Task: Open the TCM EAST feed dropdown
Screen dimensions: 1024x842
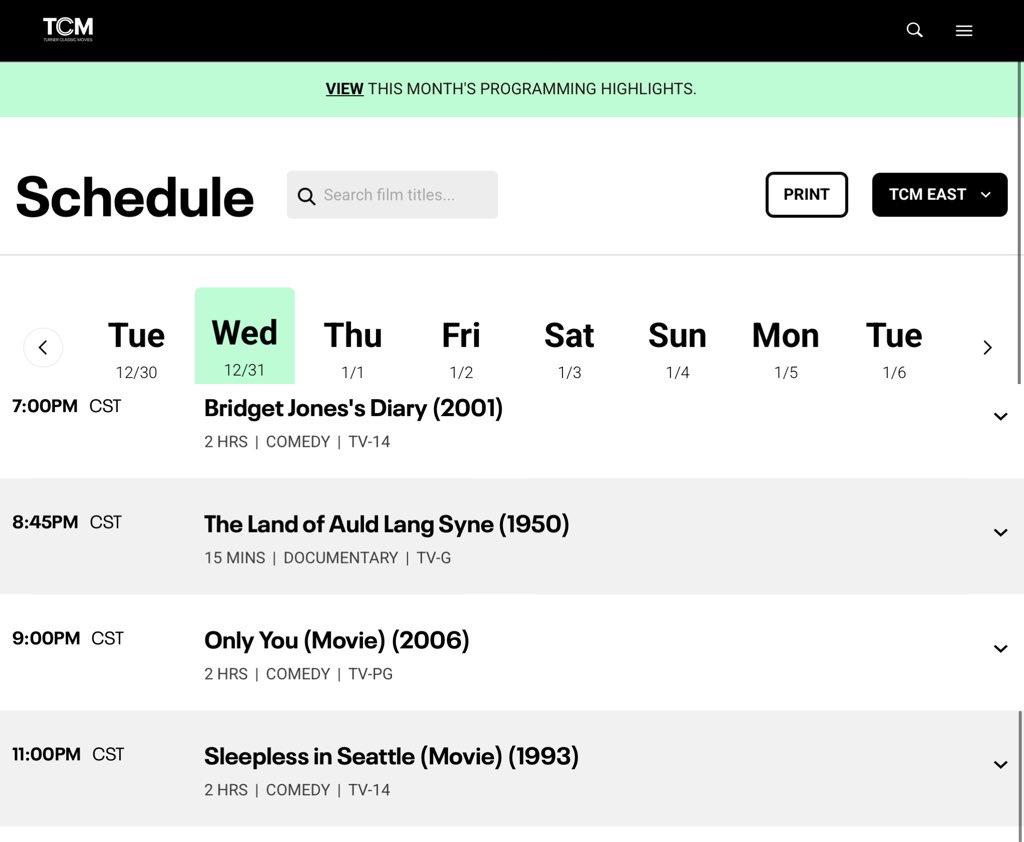Action: pos(939,195)
